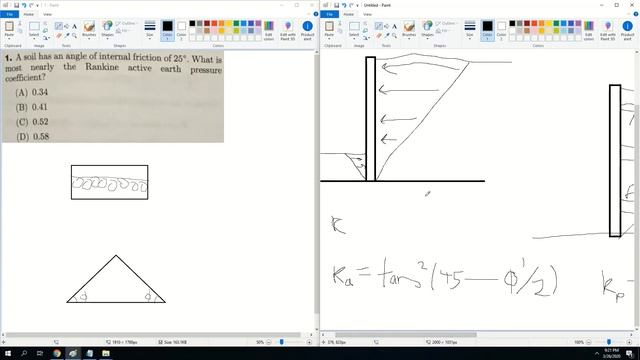Click Undo arrow in right Paint title bar
640x360 pixels.
click(344, 5)
